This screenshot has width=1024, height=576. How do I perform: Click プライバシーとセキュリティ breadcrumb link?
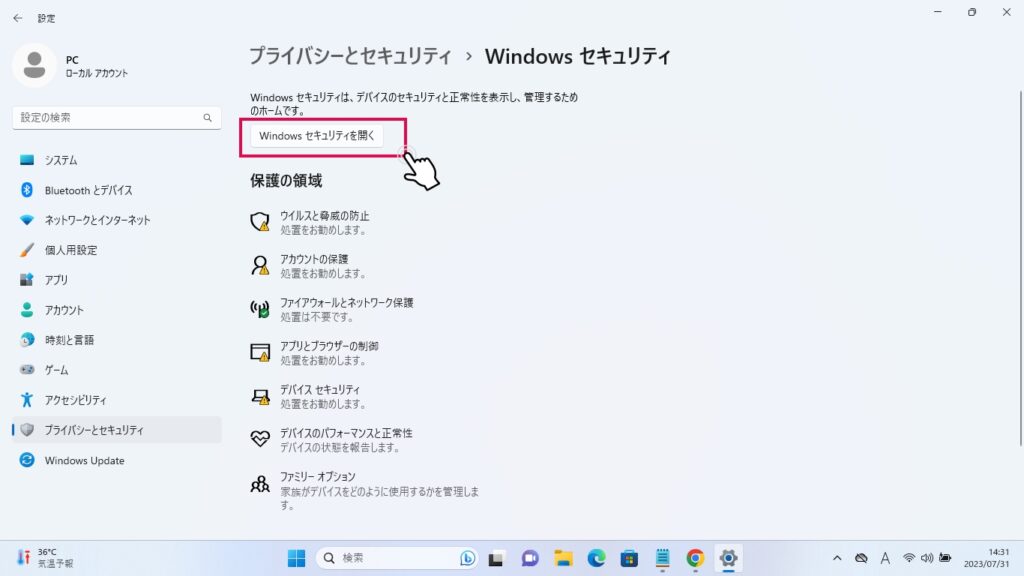350,56
